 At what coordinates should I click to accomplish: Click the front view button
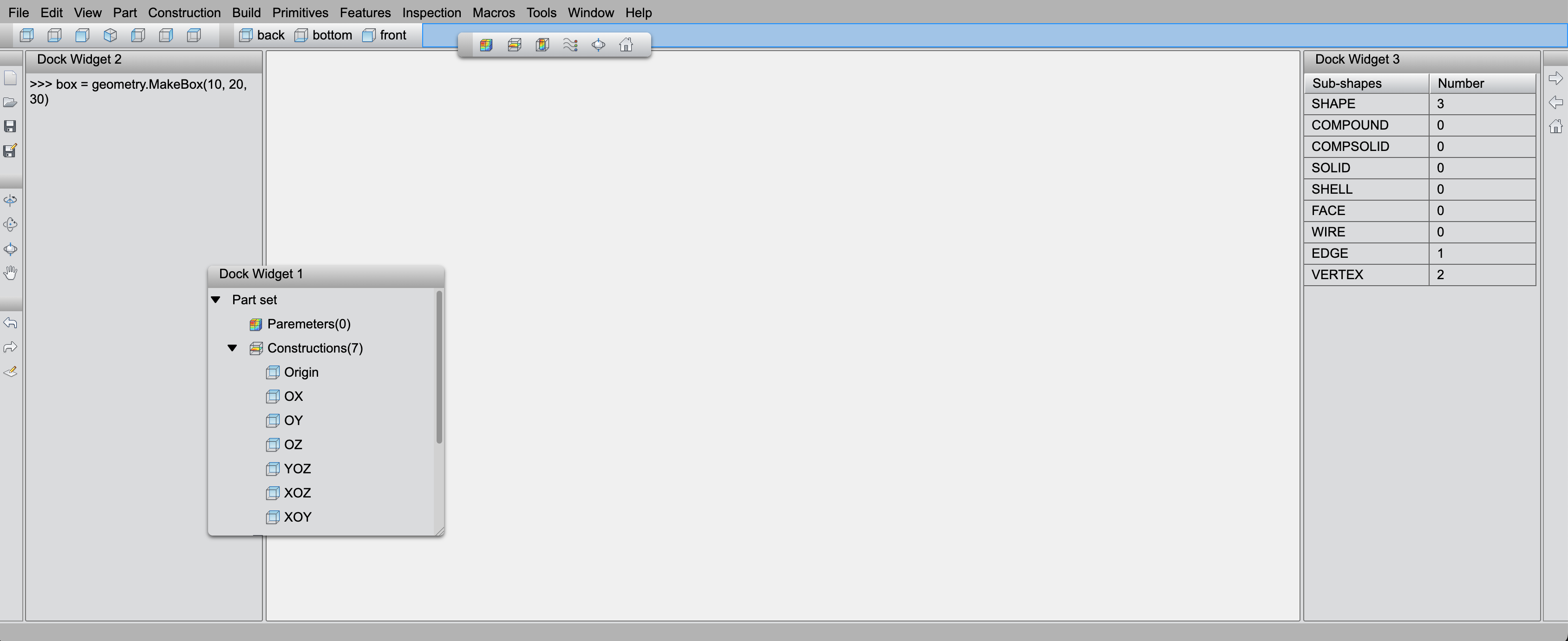coord(385,35)
